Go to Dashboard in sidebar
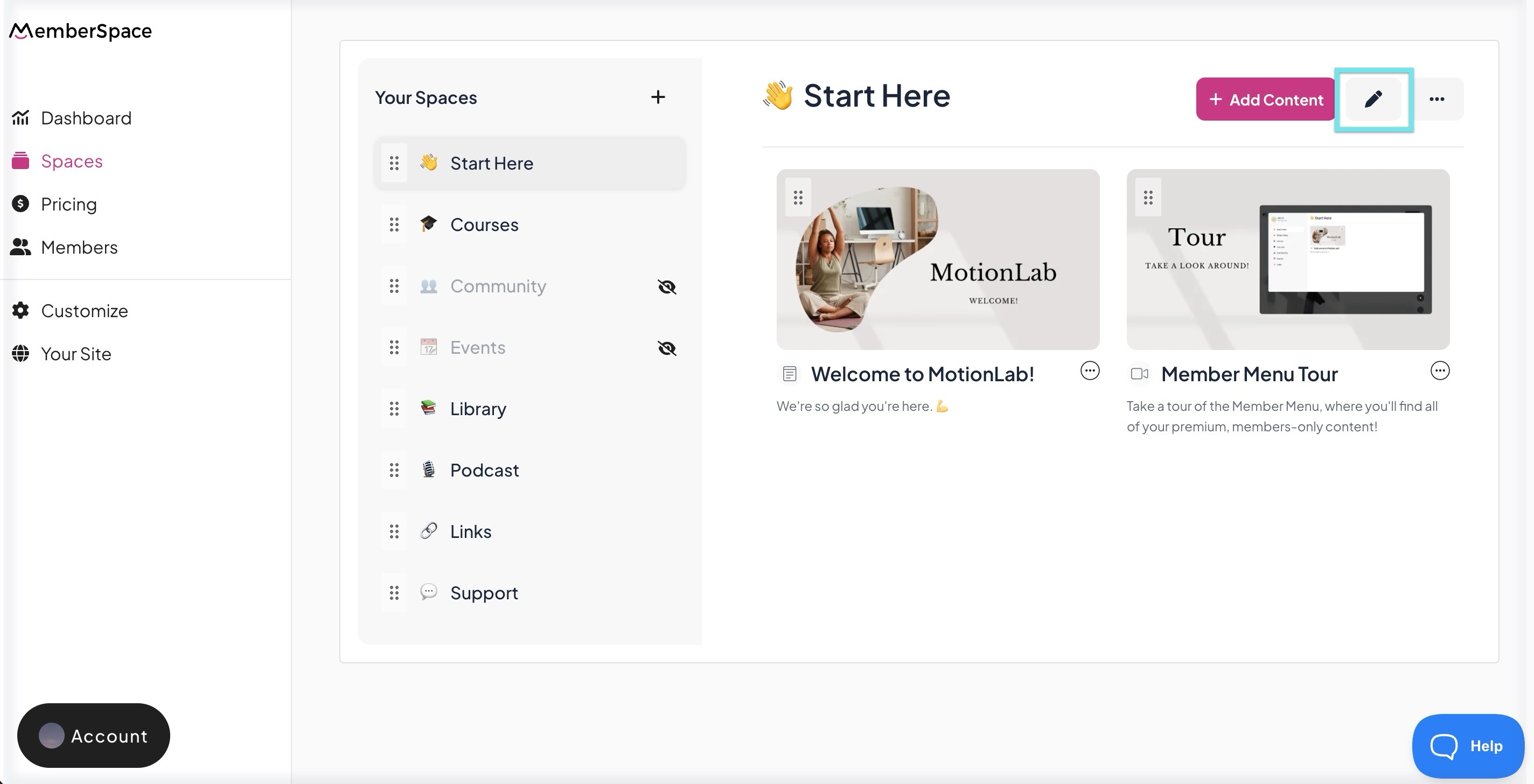This screenshot has height=784, width=1534. (x=85, y=118)
